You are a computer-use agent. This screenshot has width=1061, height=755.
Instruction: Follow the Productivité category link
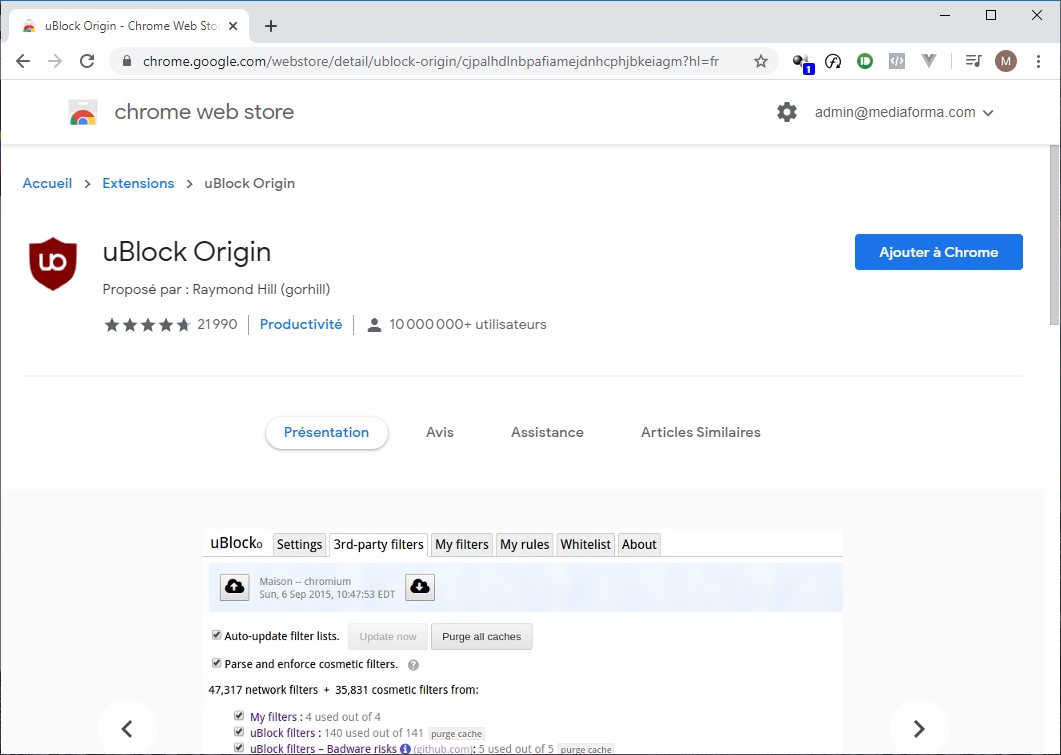pos(301,324)
